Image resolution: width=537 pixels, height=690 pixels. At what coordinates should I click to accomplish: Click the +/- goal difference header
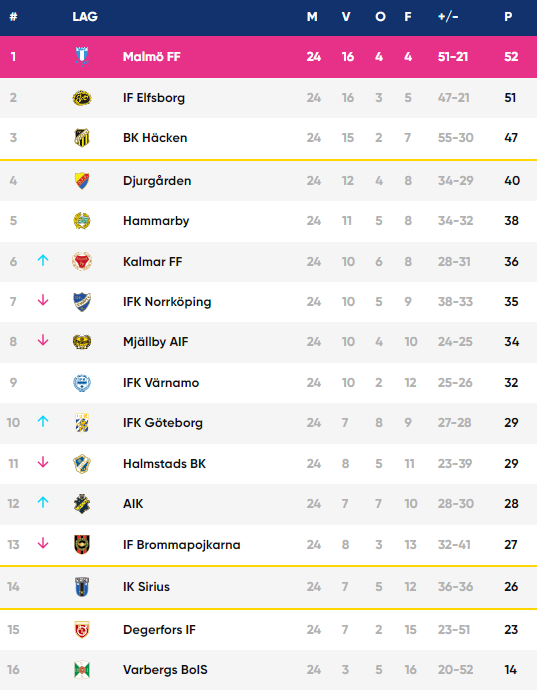click(448, 17)
